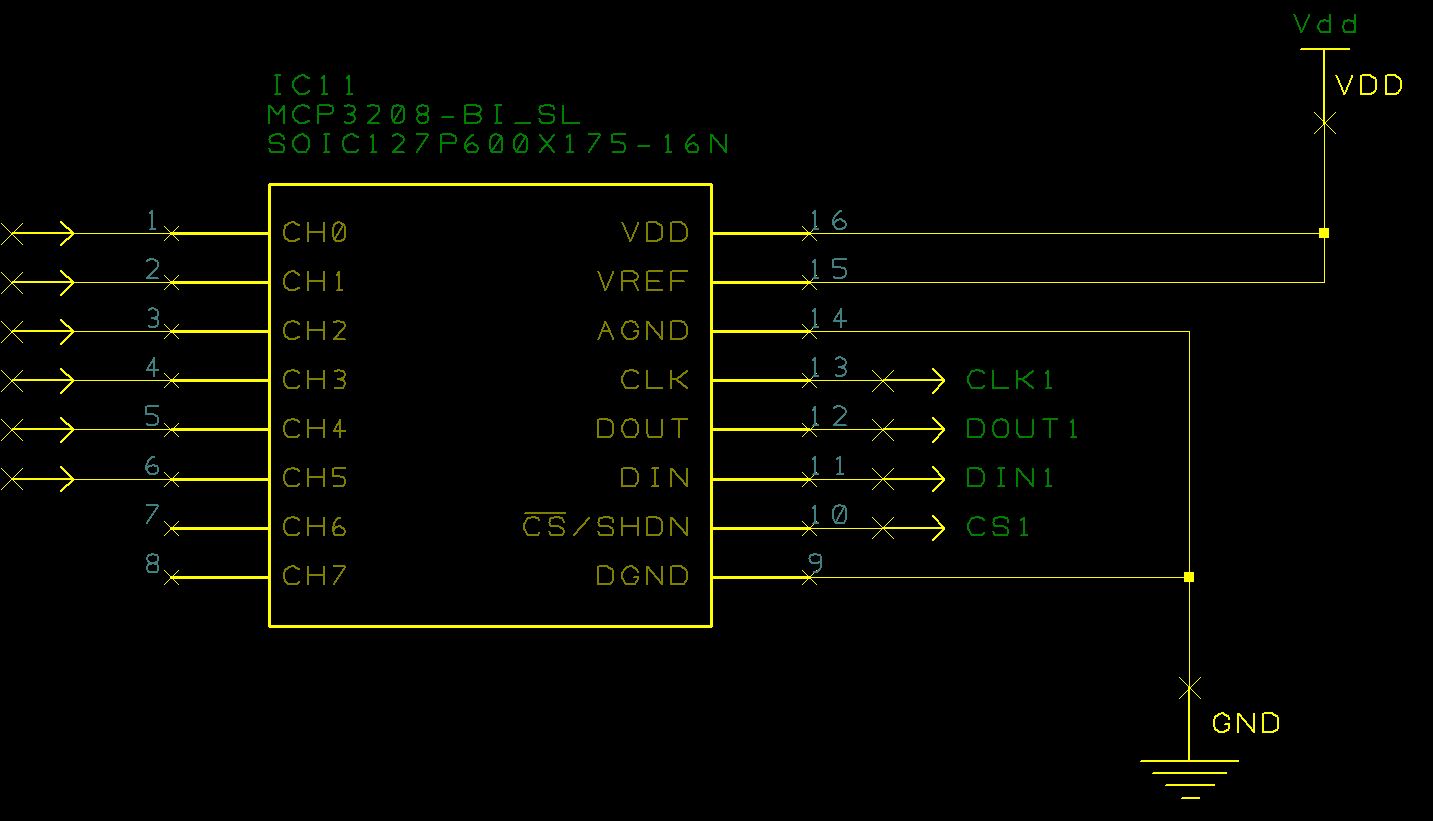Select the SOIC127P600X175-16N footprint label
Viewport: 1433px width, 821px height.
pos(498,145)
